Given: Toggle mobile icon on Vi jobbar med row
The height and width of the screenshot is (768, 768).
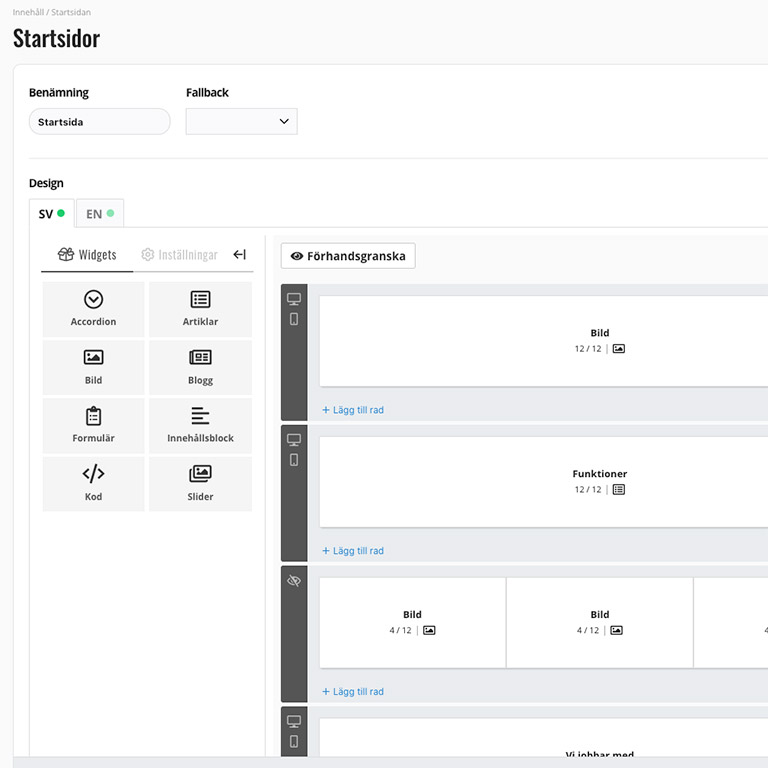Looking at the screenshot, I should click(x=294, y=742).
